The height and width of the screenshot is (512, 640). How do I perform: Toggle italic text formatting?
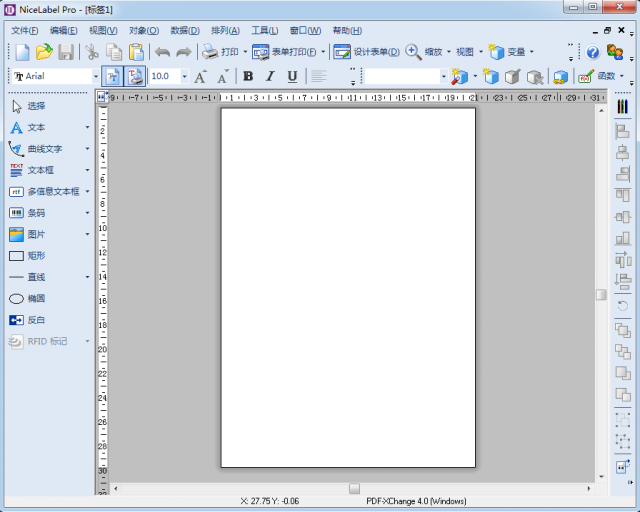click(269, 76)
